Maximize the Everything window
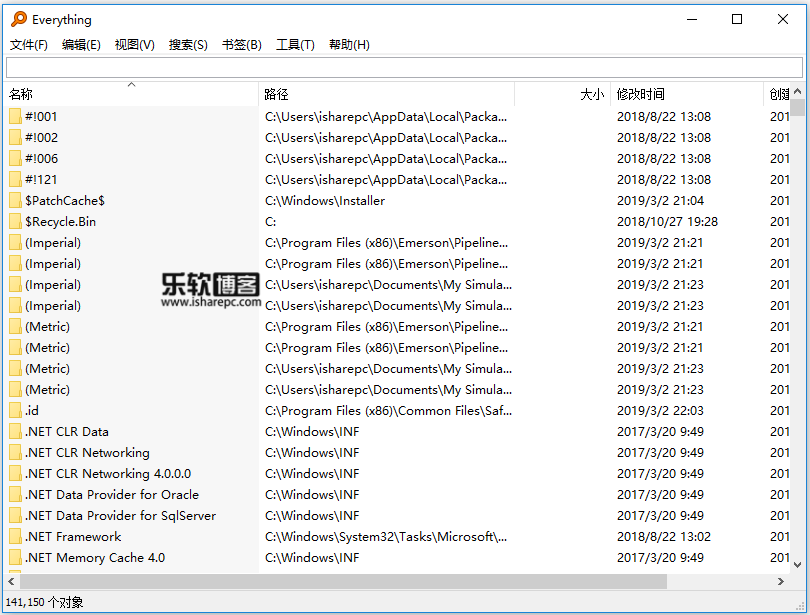This screenshot has height=615, width=810. (x=737, y=20)
